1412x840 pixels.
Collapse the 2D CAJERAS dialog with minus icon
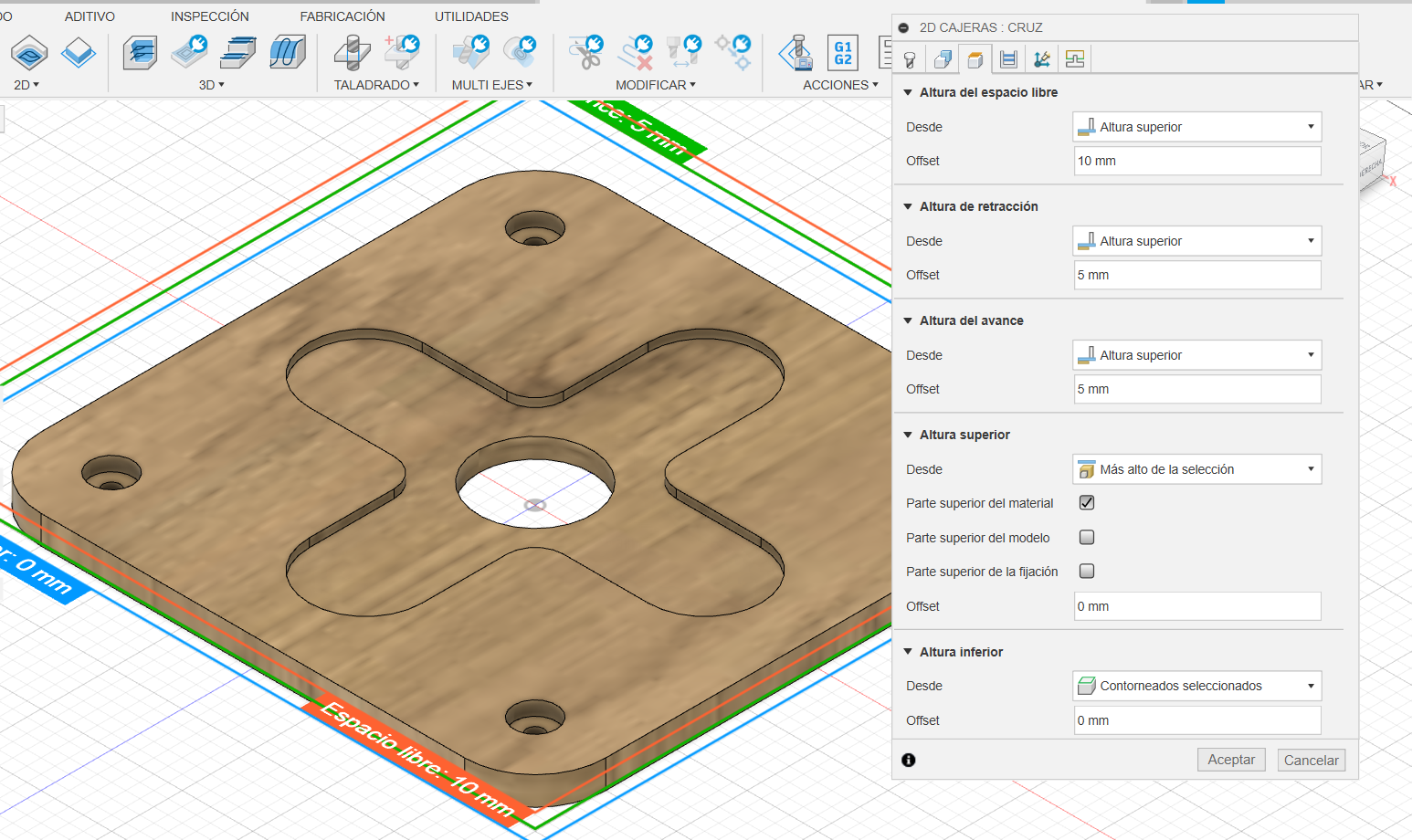click(x=904, y=27)
